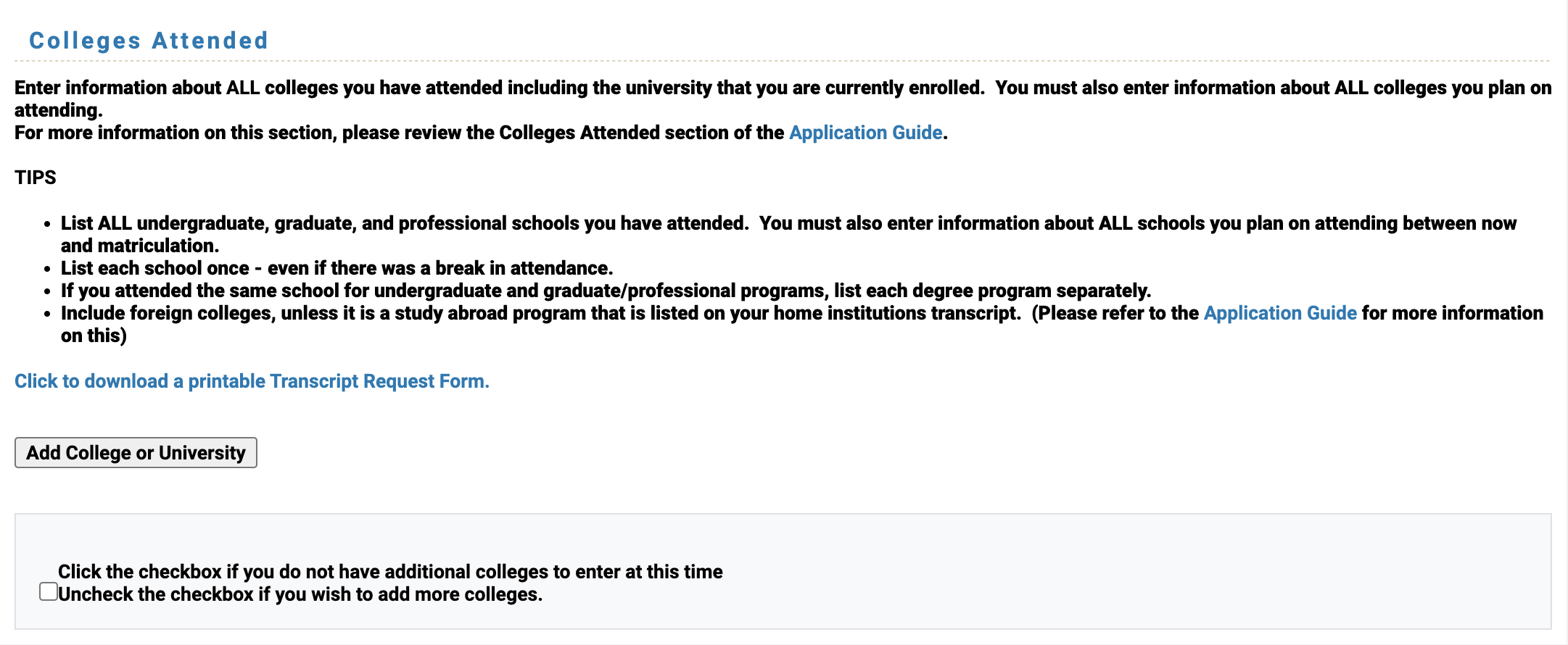Open the Application Guide link about foreign colleges

click(x=1279, y=313)
